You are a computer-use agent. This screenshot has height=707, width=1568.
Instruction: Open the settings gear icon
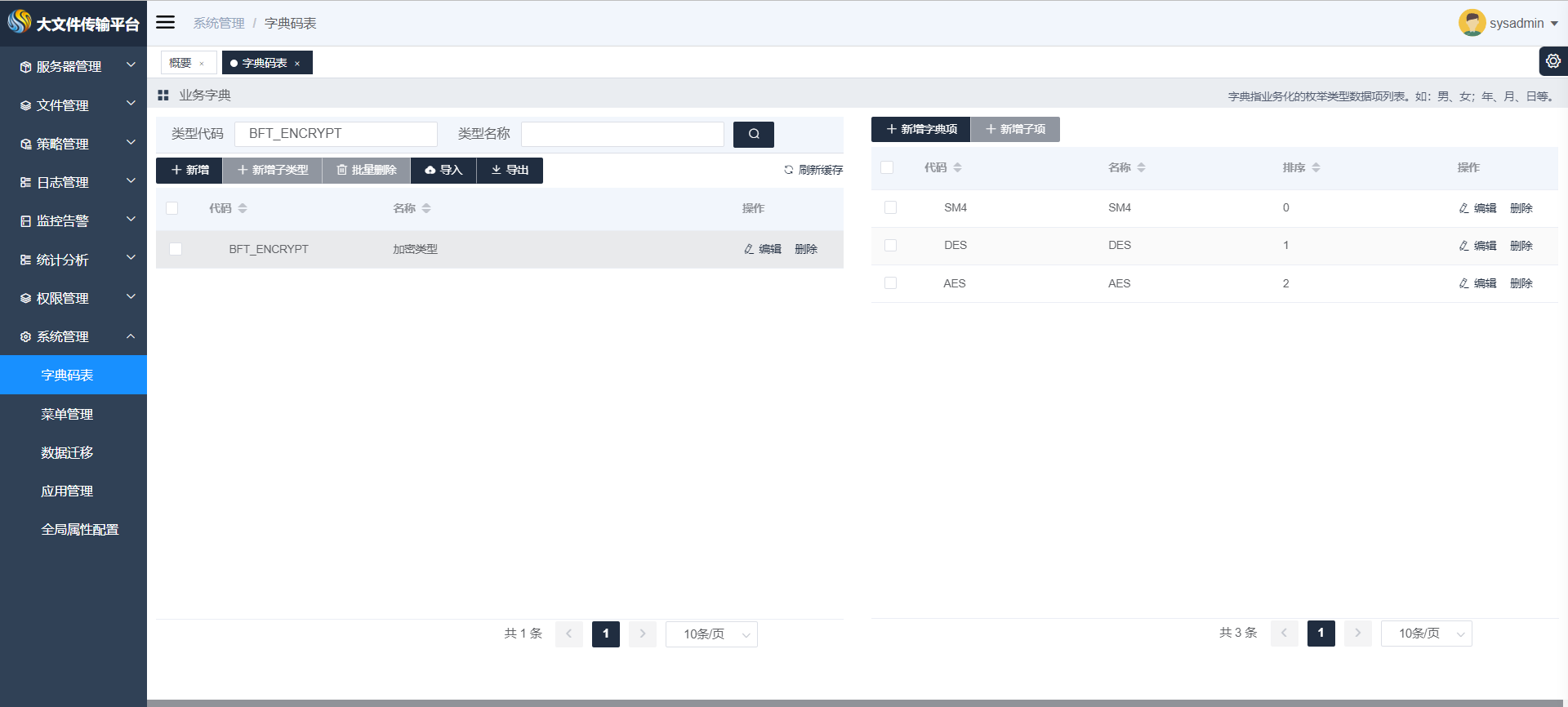click(1552, 61)
